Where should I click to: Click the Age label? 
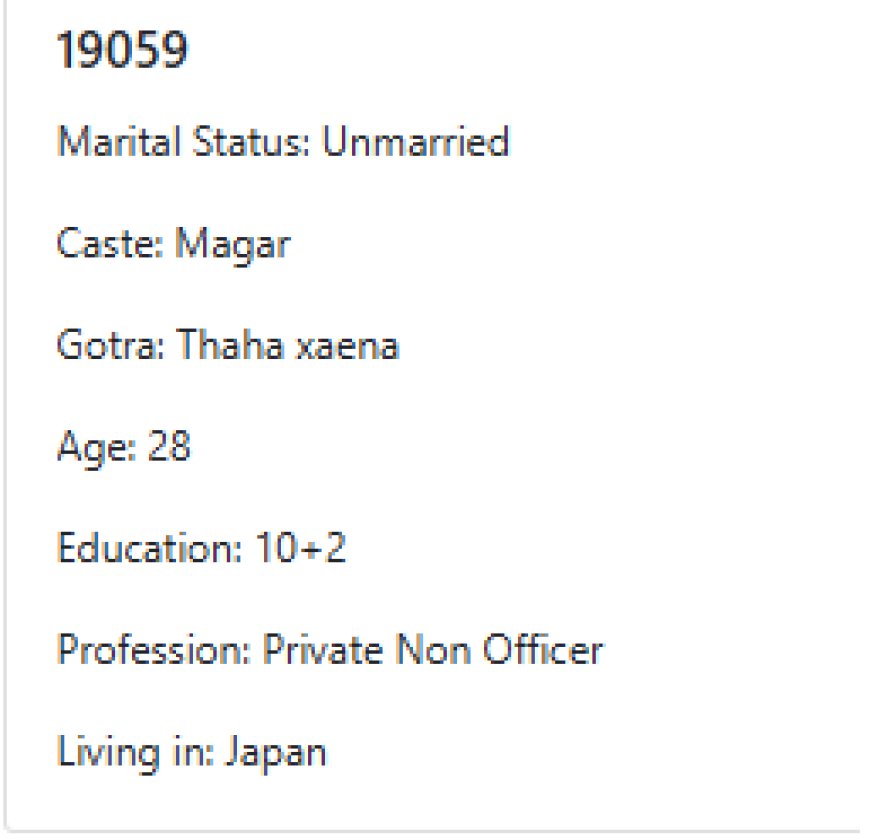[97, 449]
